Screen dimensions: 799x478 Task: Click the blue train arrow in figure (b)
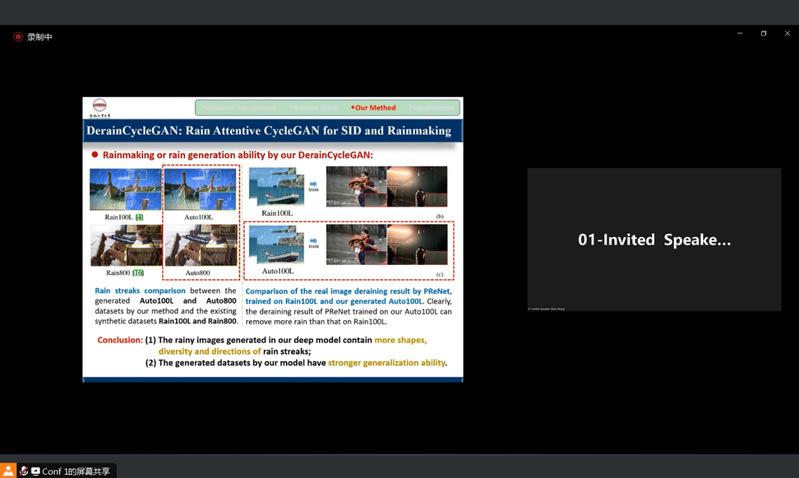coord(313,185)
